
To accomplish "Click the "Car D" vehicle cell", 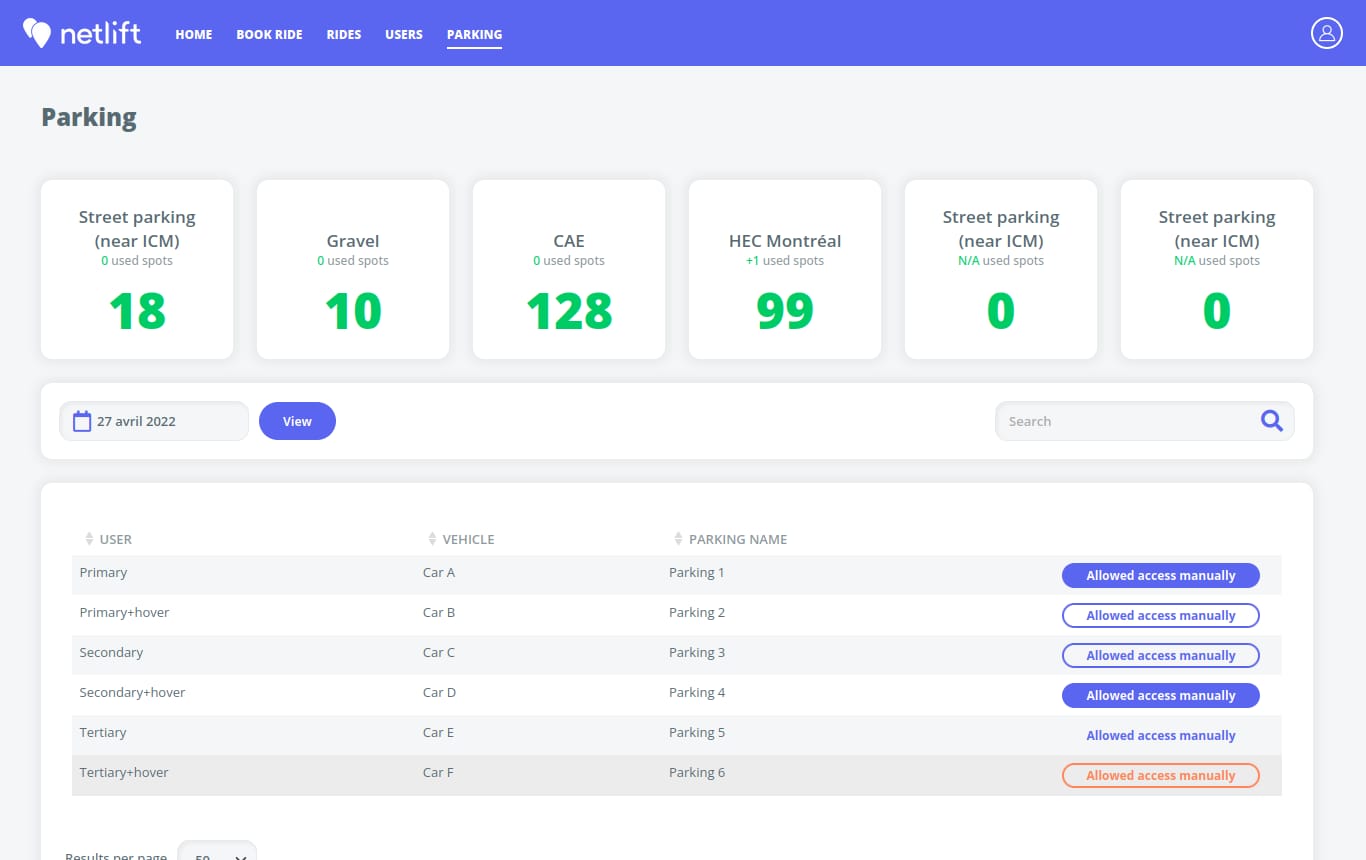I will pyautogui.click(x=440, y=692).
